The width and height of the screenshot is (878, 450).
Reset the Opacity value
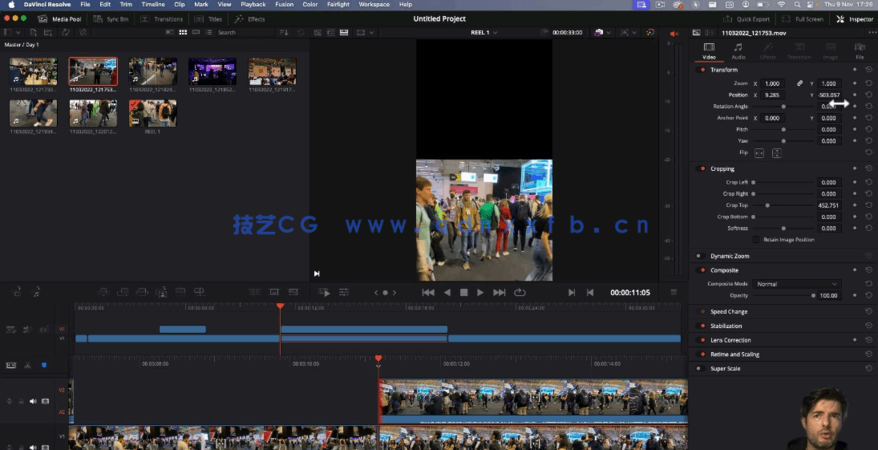point(868,296)
